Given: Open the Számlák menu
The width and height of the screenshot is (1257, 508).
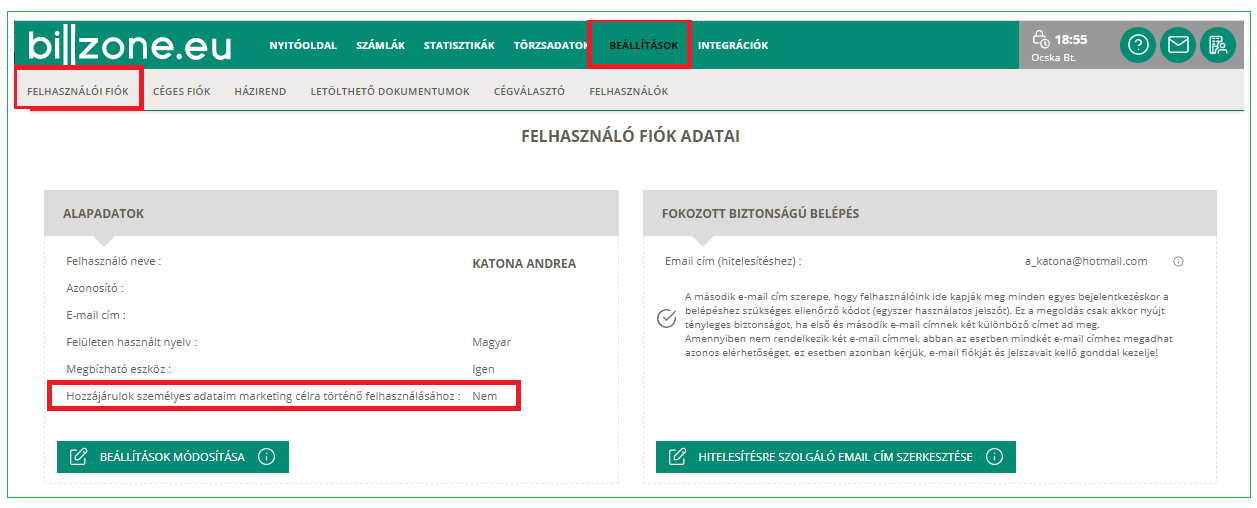Looking at the screenshot, I should (380, 45).
